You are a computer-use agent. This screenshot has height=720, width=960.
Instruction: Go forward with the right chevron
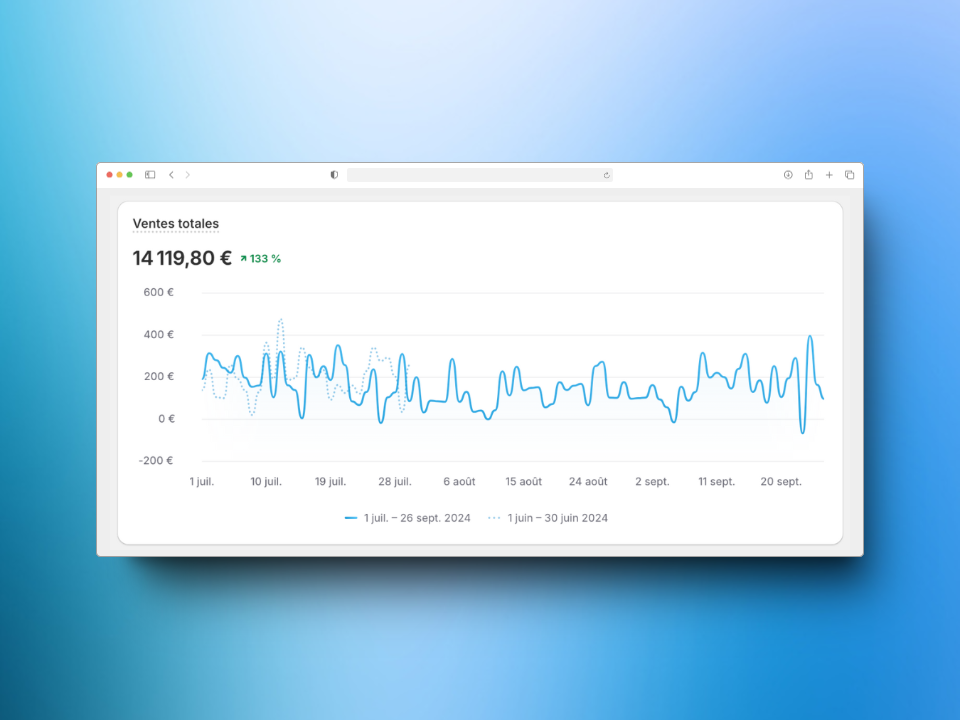coord(187,175)
